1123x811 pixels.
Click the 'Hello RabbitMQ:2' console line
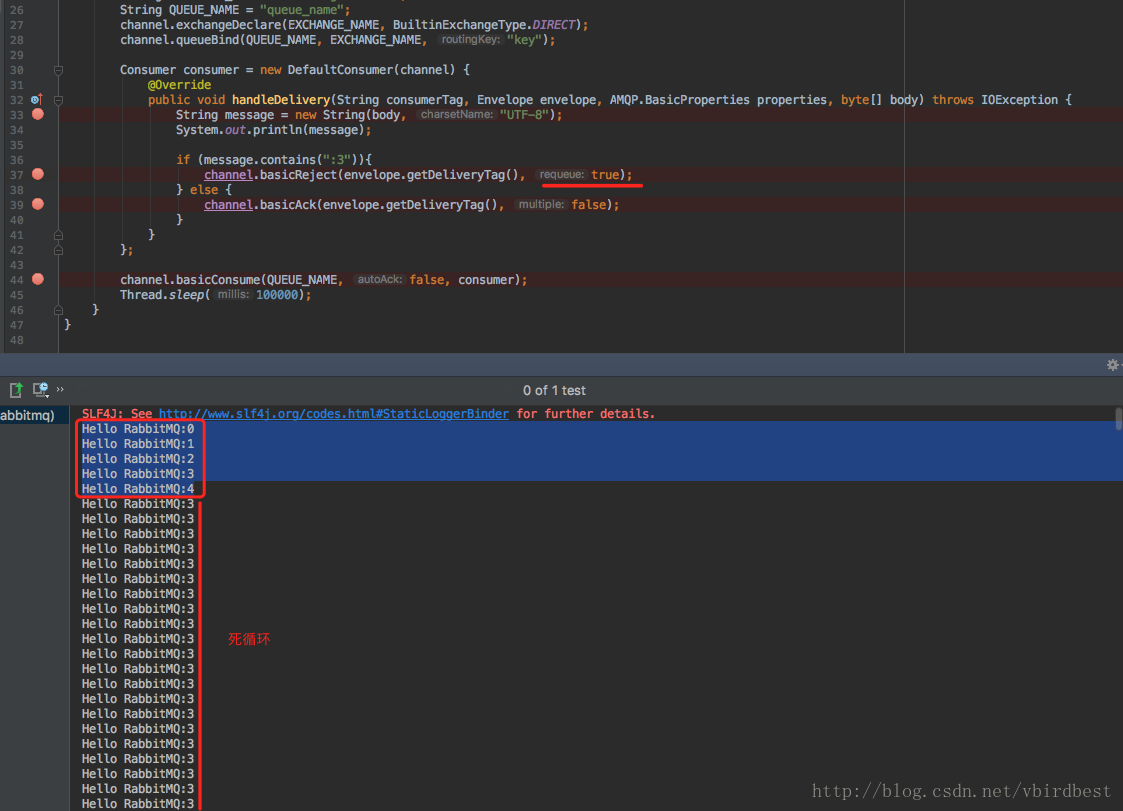click(138, 459)
